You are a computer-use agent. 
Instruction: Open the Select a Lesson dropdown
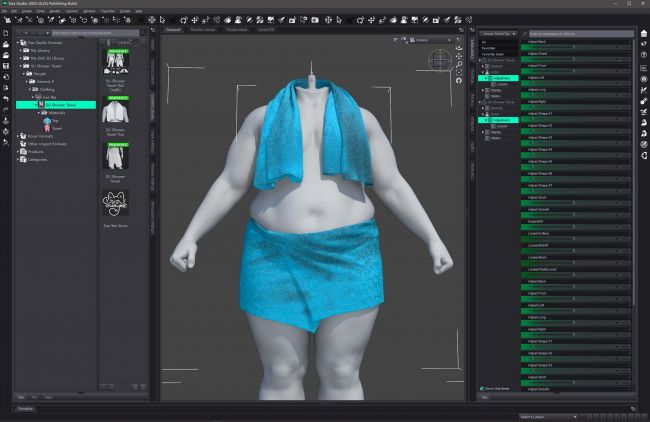coord(548,416)
